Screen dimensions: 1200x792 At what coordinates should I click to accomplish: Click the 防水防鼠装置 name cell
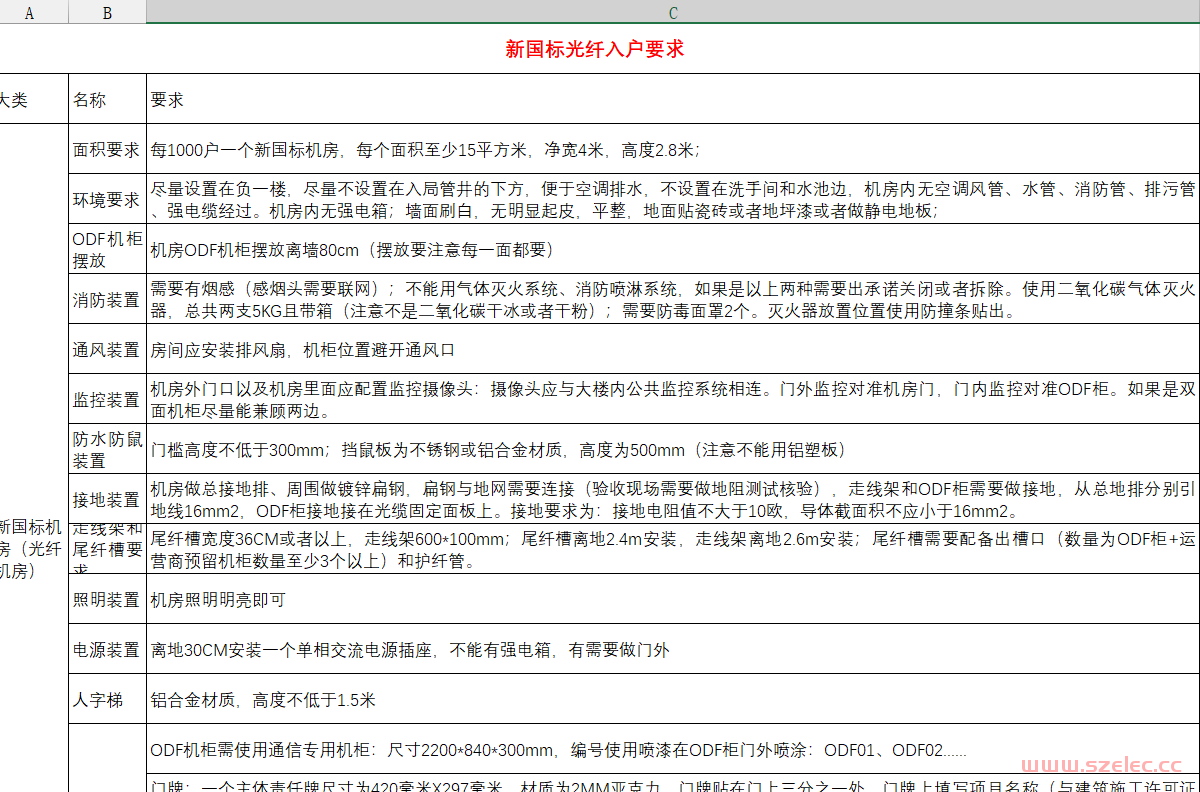(108, 449)
